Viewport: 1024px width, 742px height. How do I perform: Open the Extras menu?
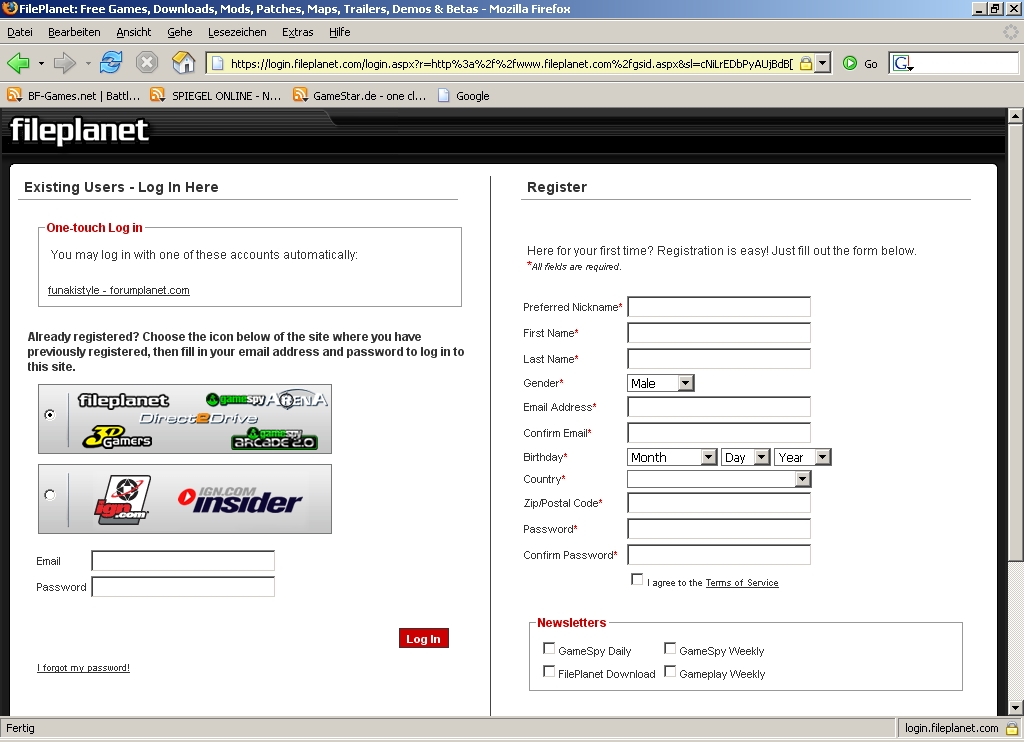pyautogui.click(x=297, y=32)
